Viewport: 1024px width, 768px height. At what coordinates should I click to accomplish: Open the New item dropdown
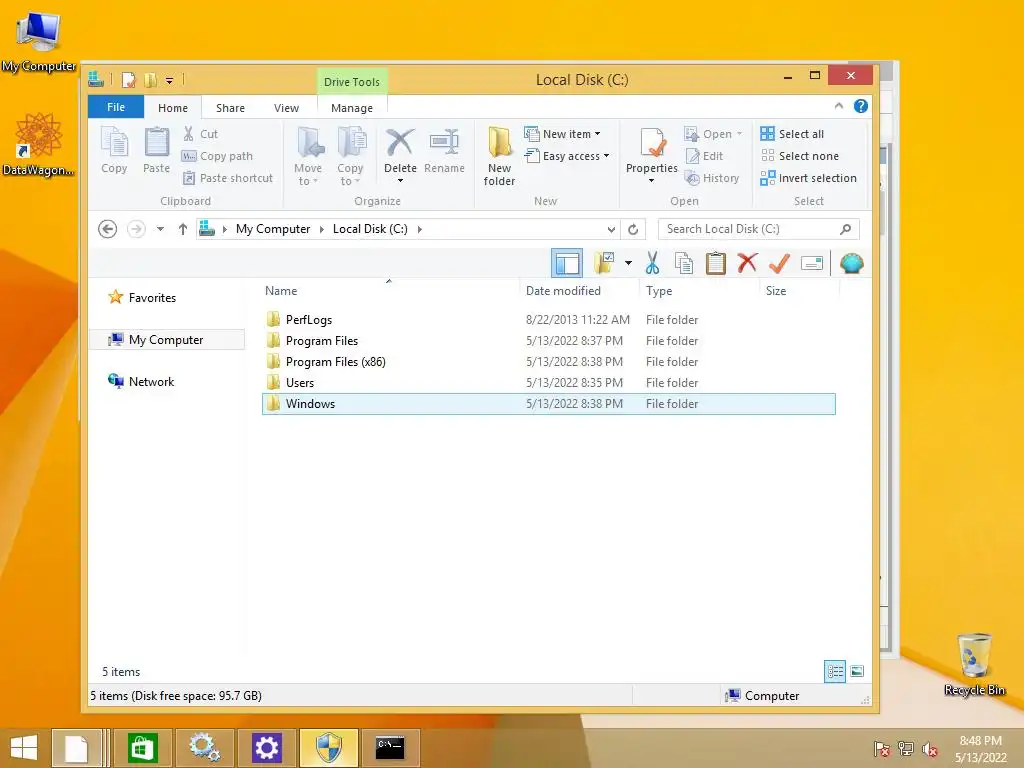(x=562, y=134)
